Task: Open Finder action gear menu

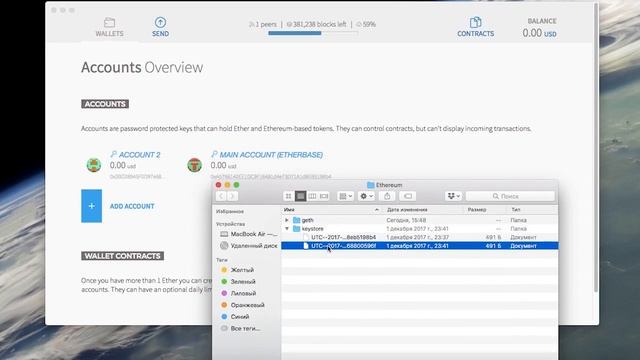Action: 366,196
